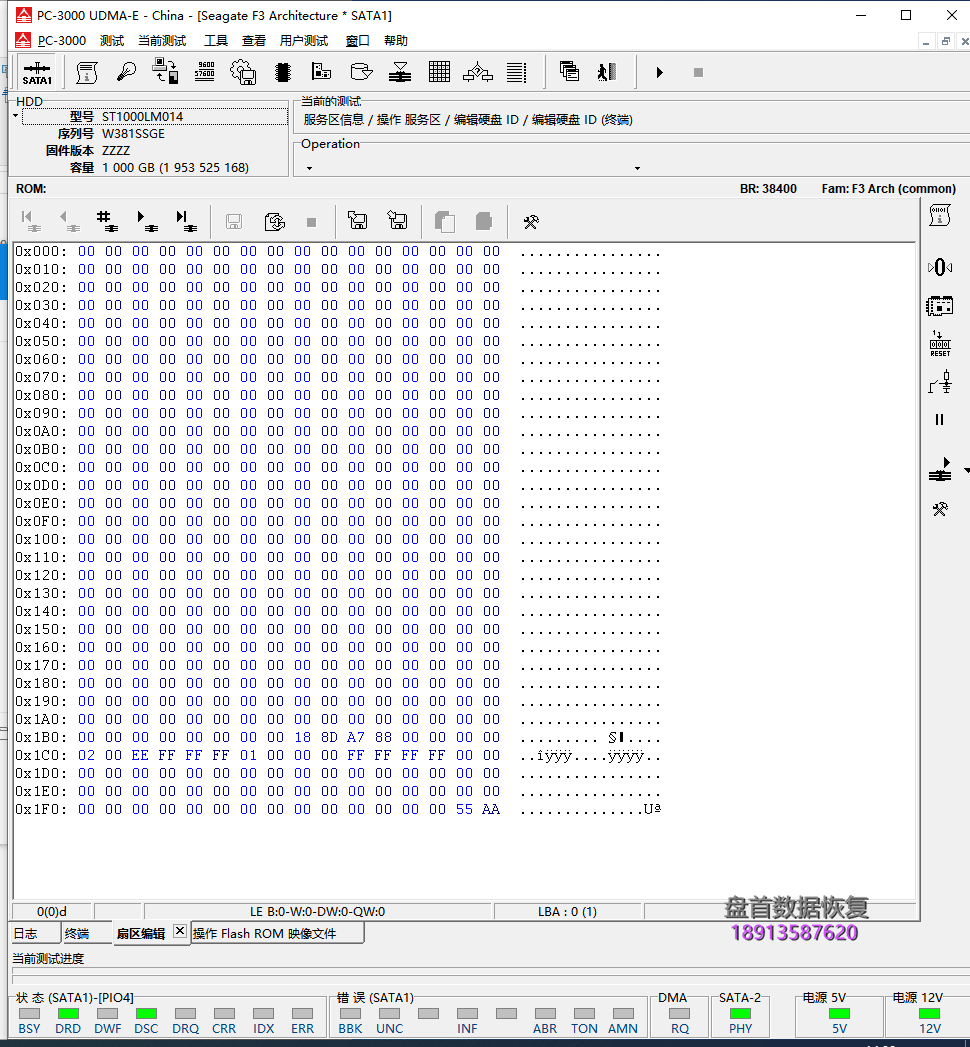Viewport: 970px width, 1047px height.
Task: Click the capacity value 1 000 GB
Action: (176, 168)
